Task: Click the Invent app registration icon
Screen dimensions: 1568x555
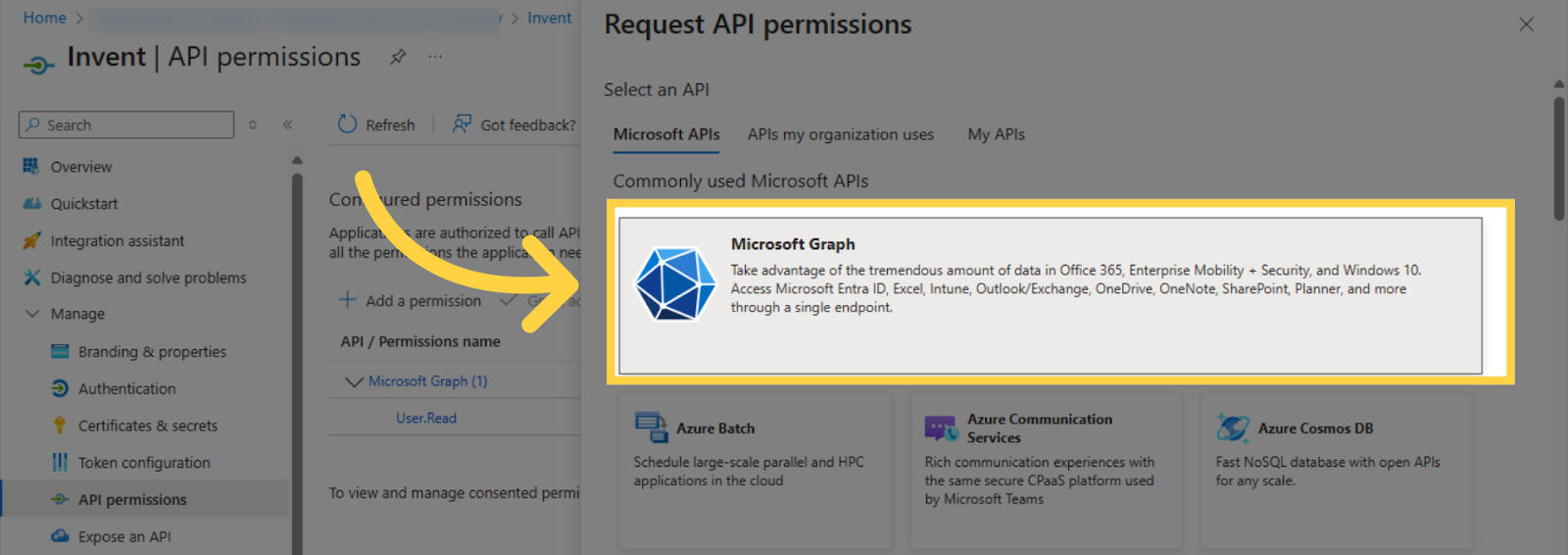Action: tap(38, 65)
